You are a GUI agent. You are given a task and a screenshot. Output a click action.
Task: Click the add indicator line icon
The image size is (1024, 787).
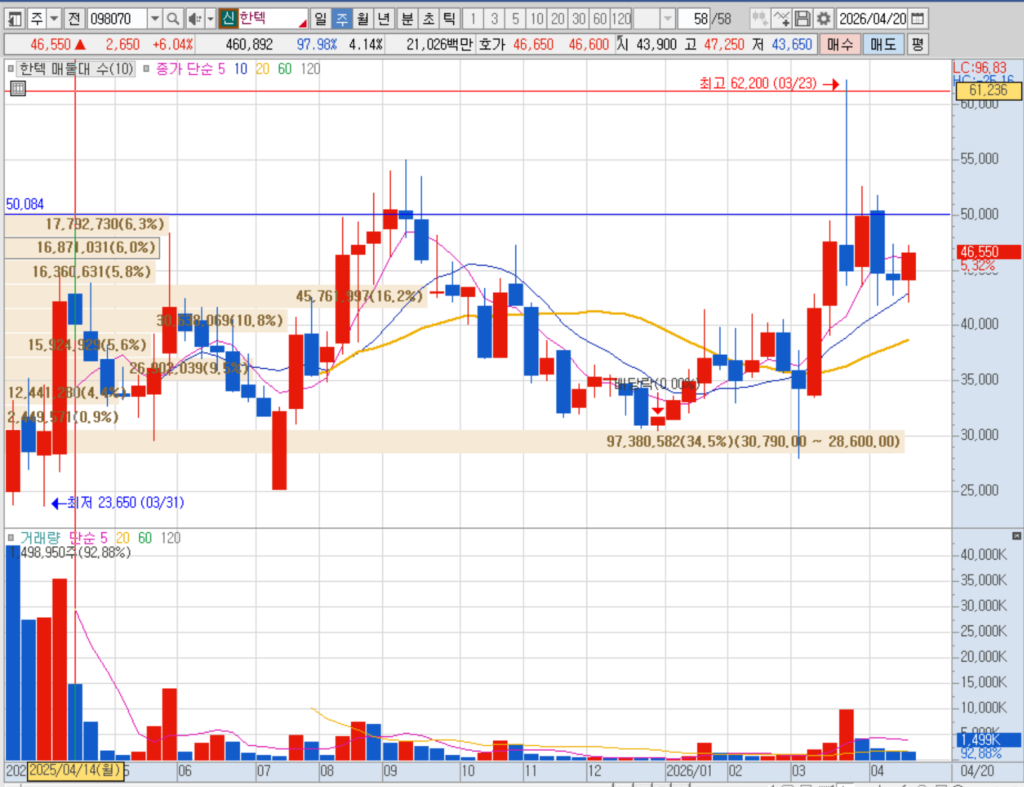780,18
